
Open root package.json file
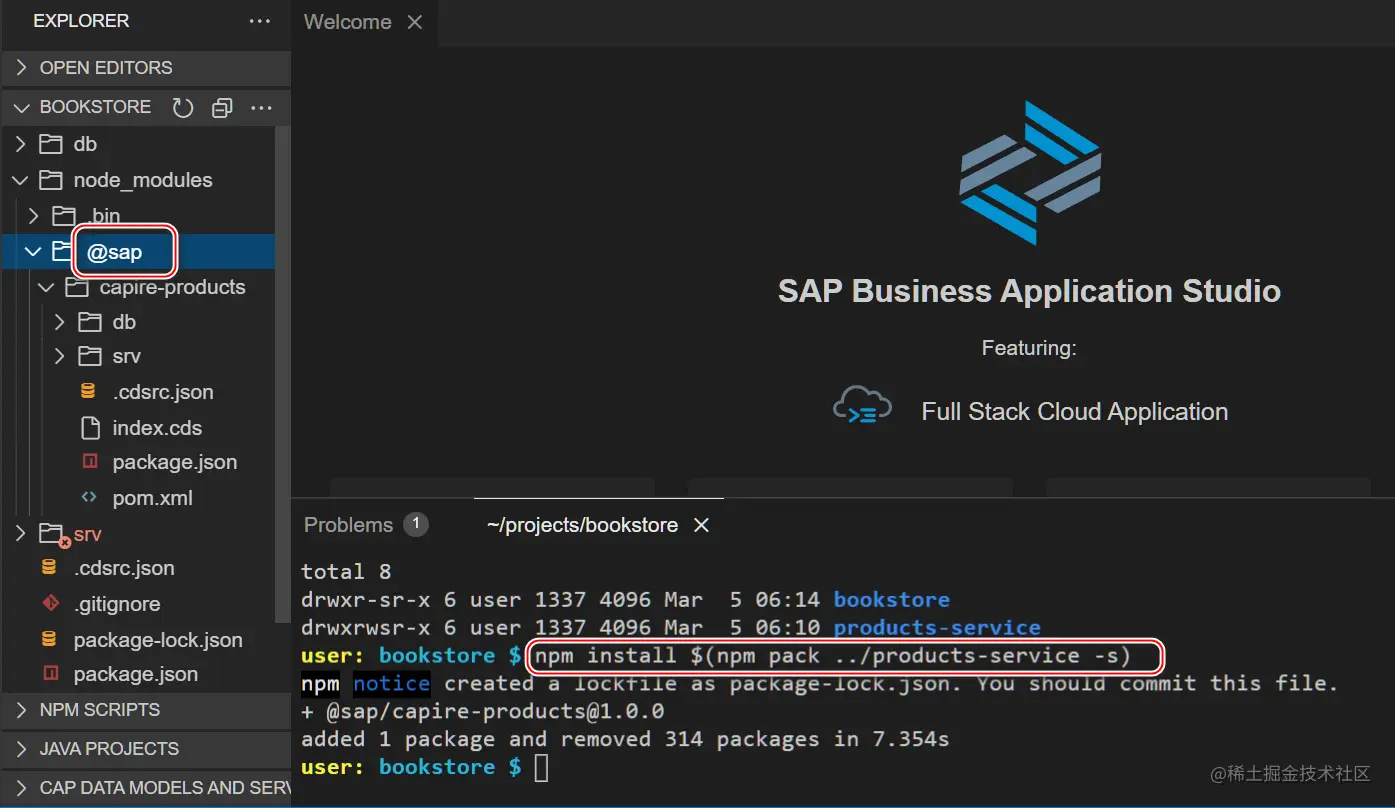point(136,674)
